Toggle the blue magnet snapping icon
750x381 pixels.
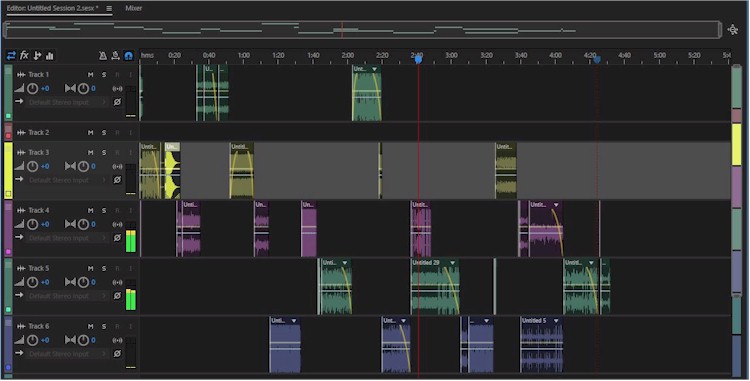tap(128, 56)
